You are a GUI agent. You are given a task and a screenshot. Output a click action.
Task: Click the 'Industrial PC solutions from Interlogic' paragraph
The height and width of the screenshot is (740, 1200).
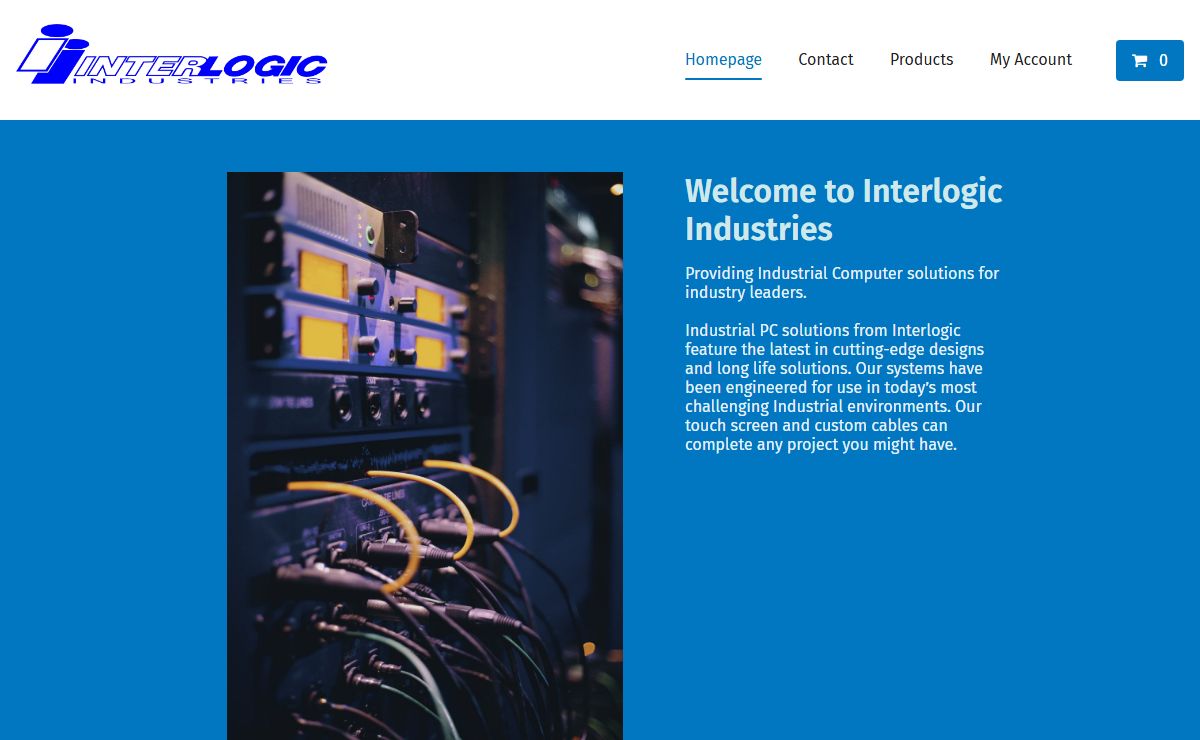[x=834, y=387]
